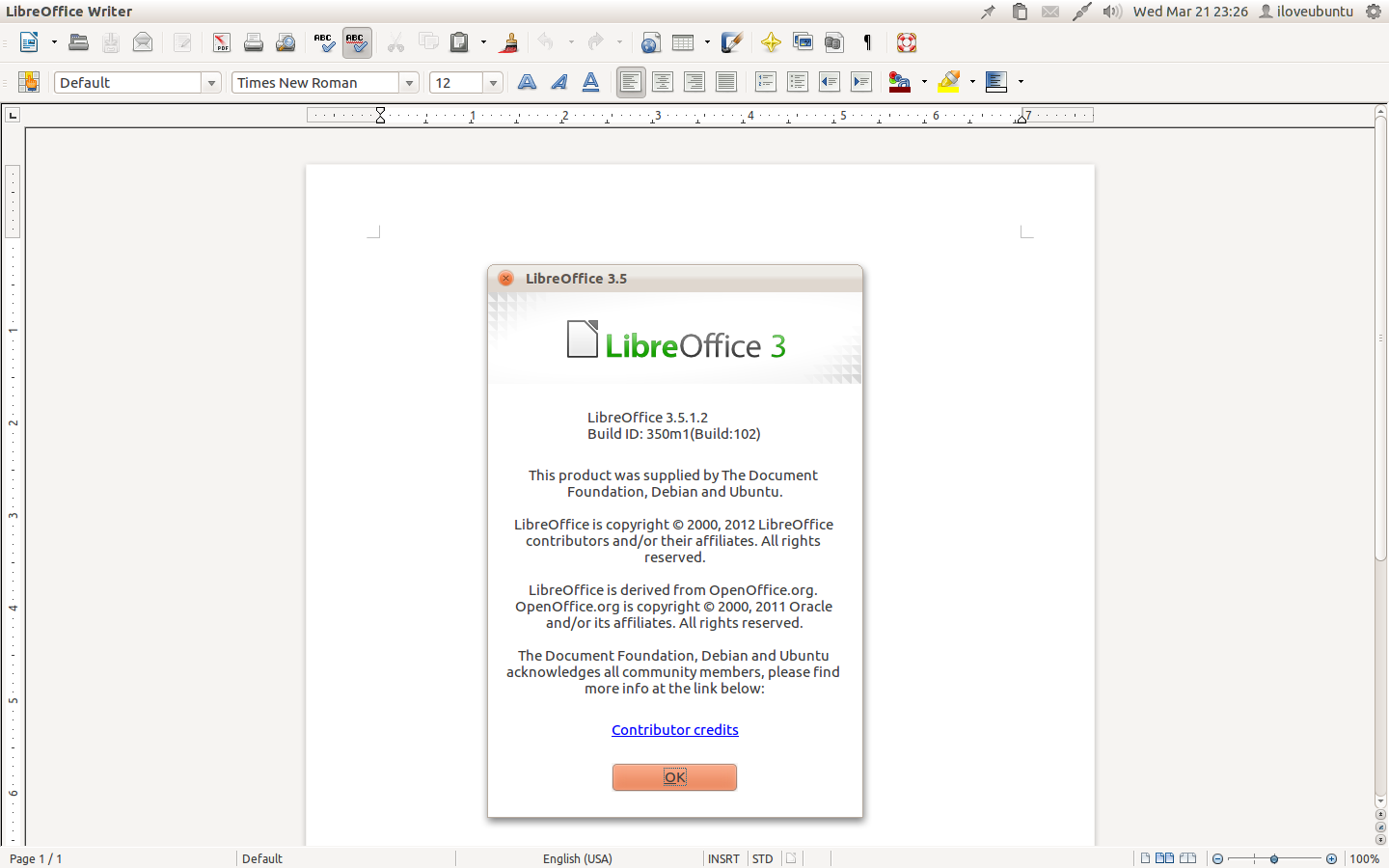1389x868 pixels.
Task: Click the Increase Indent icon
Action: (x=861, y=82)
